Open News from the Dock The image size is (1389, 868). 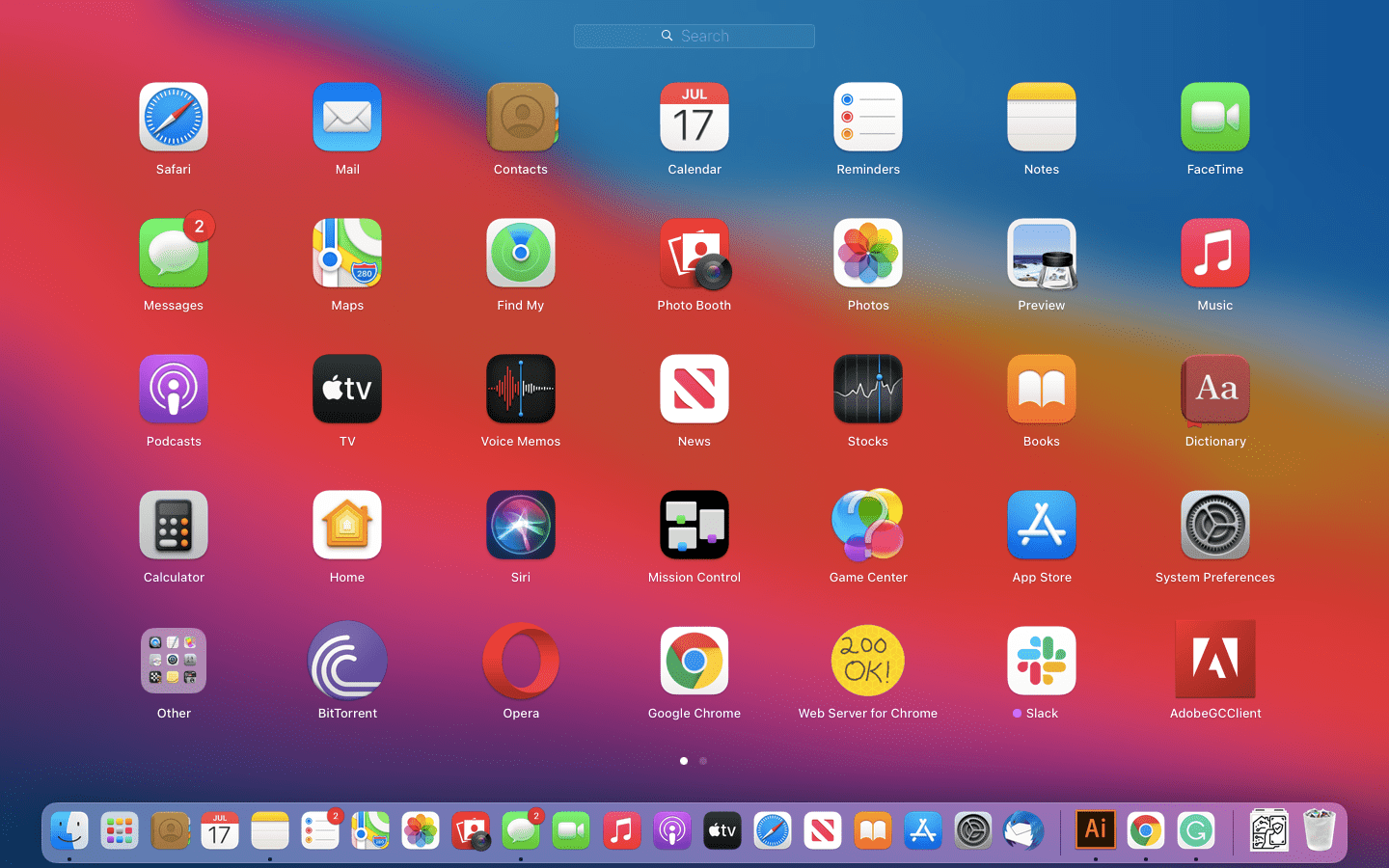[823, 830]
